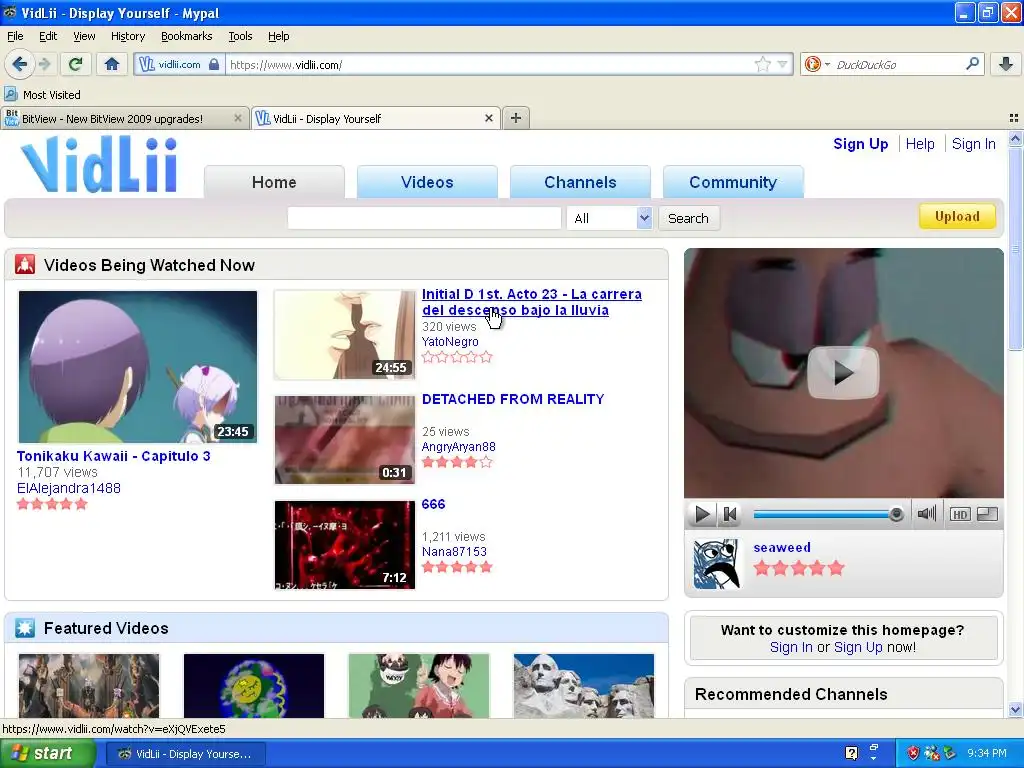Toggle the player's fullscreen size button
This screenshot has width=1024, height=768.
[x=987, y=515]
